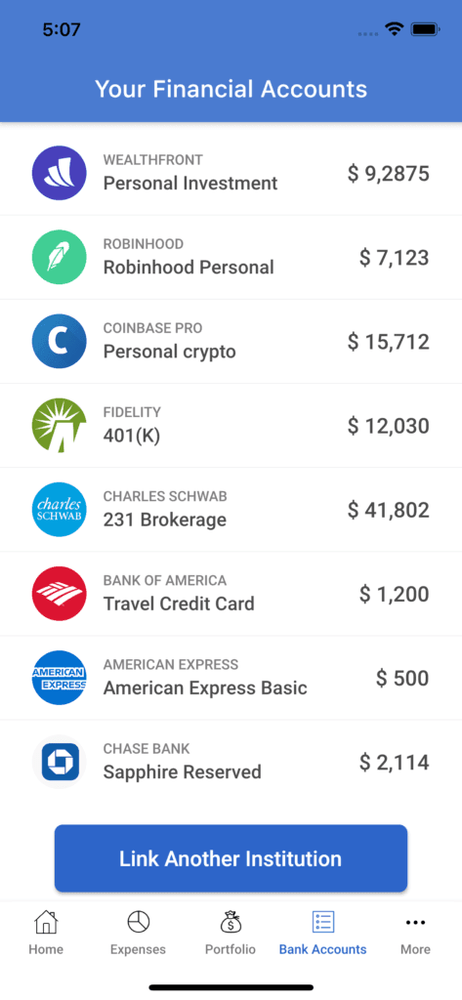The height and width of the screenshot is (1000, 462).
Task: Open the Expenses tab
Action: coord(138,932)
